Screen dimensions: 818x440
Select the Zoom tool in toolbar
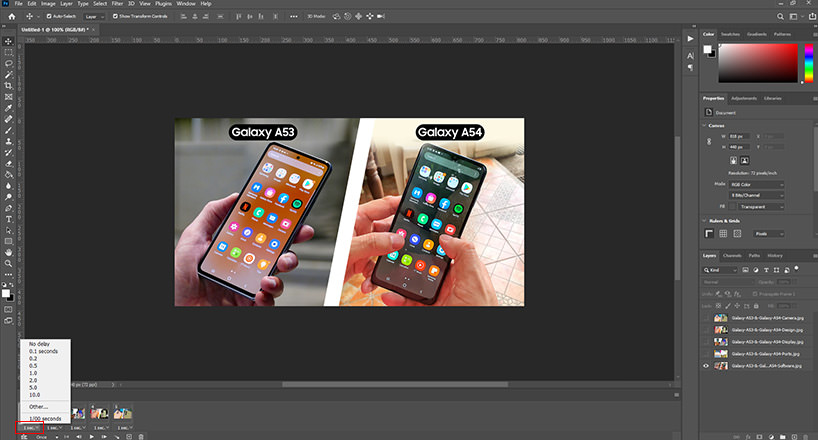click(8, 263)
